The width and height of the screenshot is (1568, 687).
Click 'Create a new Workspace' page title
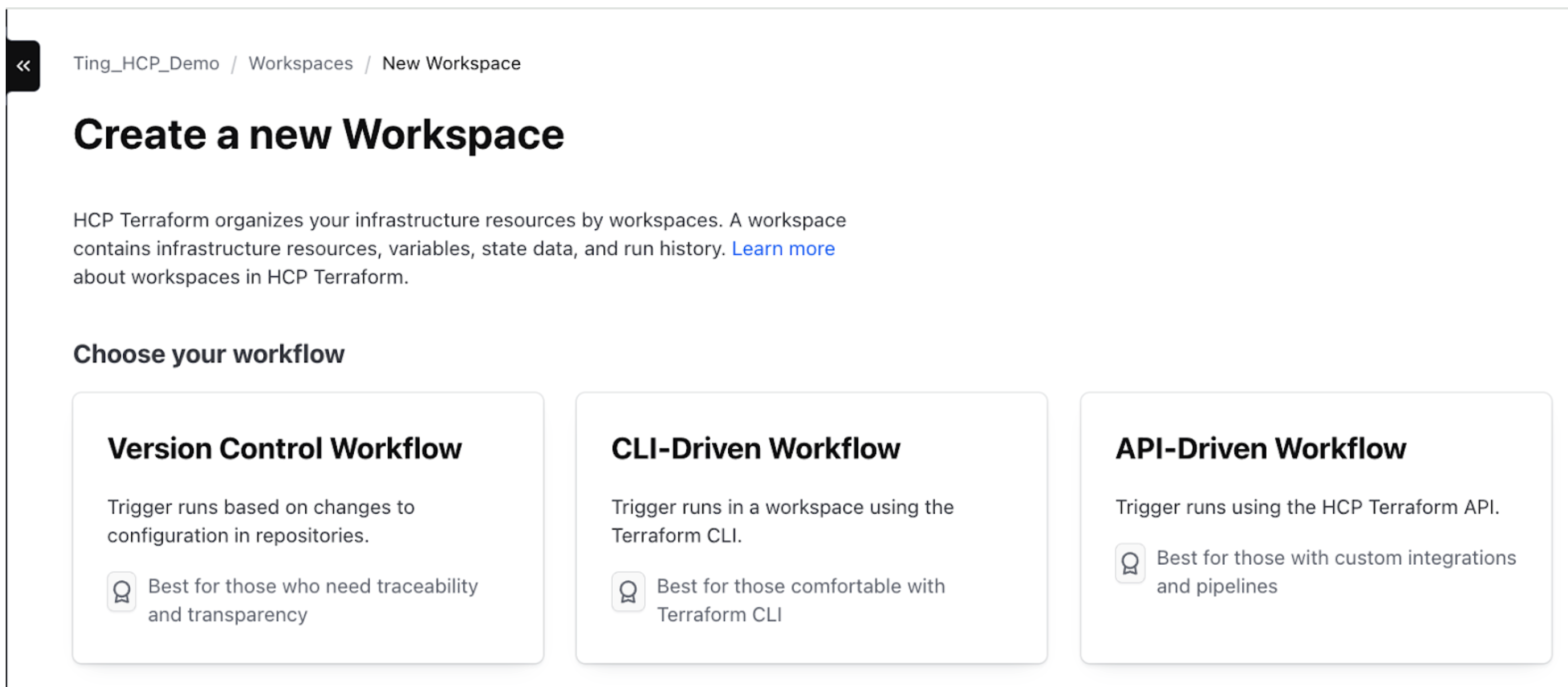pos(318,135)
